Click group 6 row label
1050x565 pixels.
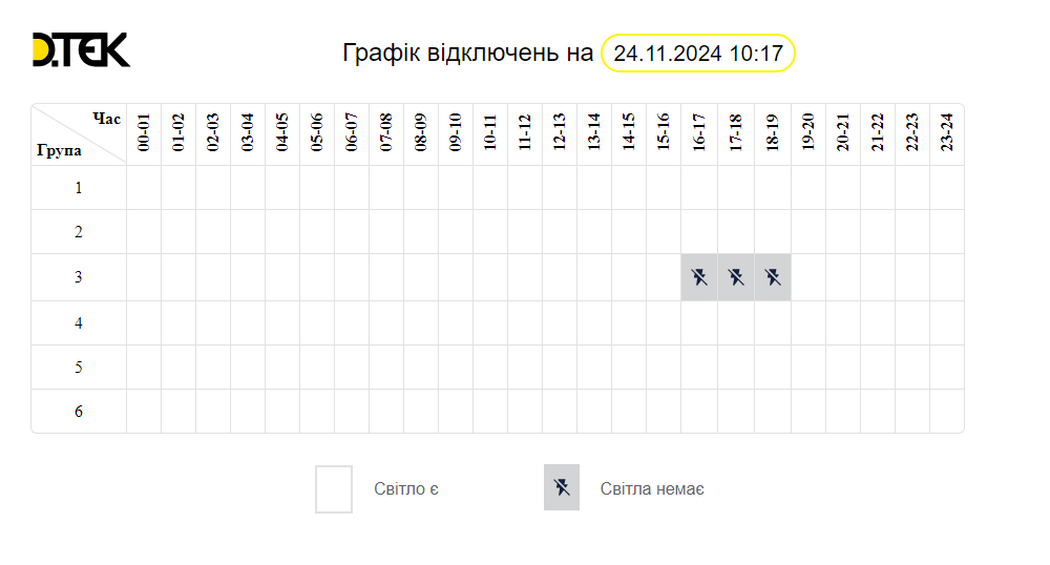(79, 411)
